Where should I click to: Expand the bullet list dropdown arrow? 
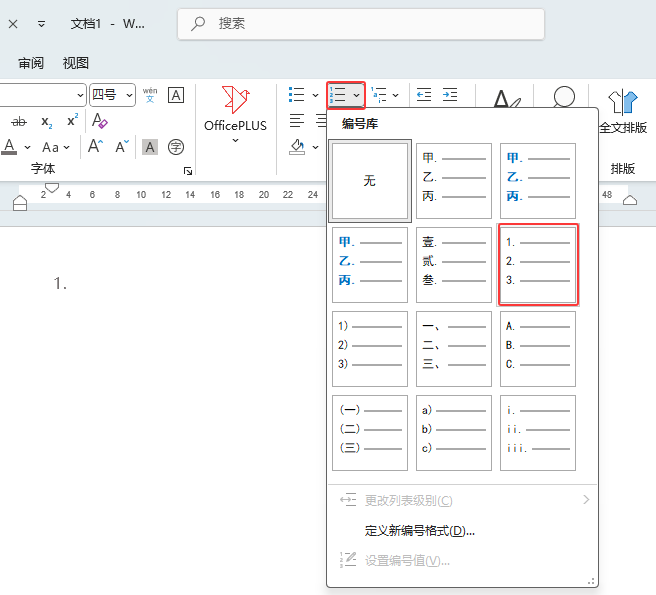pyautogui.click(x=315, y=95)
